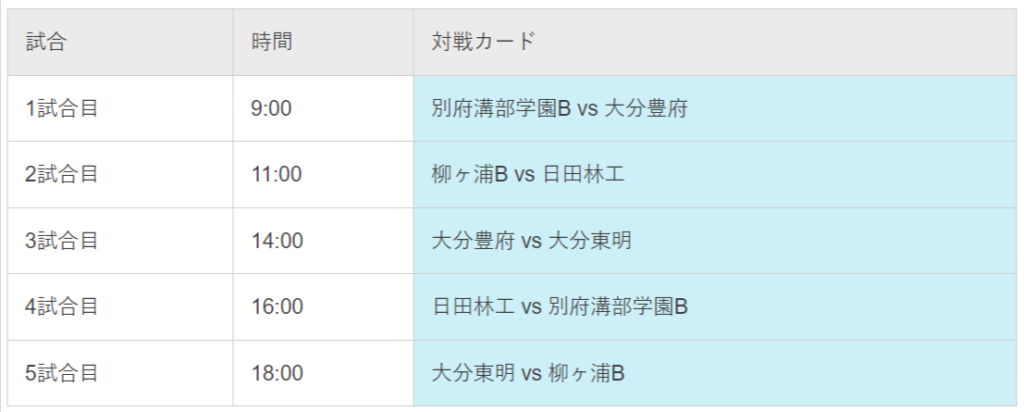
Task: Click the 16:00 time cell
Action: [x=323, y=307]
